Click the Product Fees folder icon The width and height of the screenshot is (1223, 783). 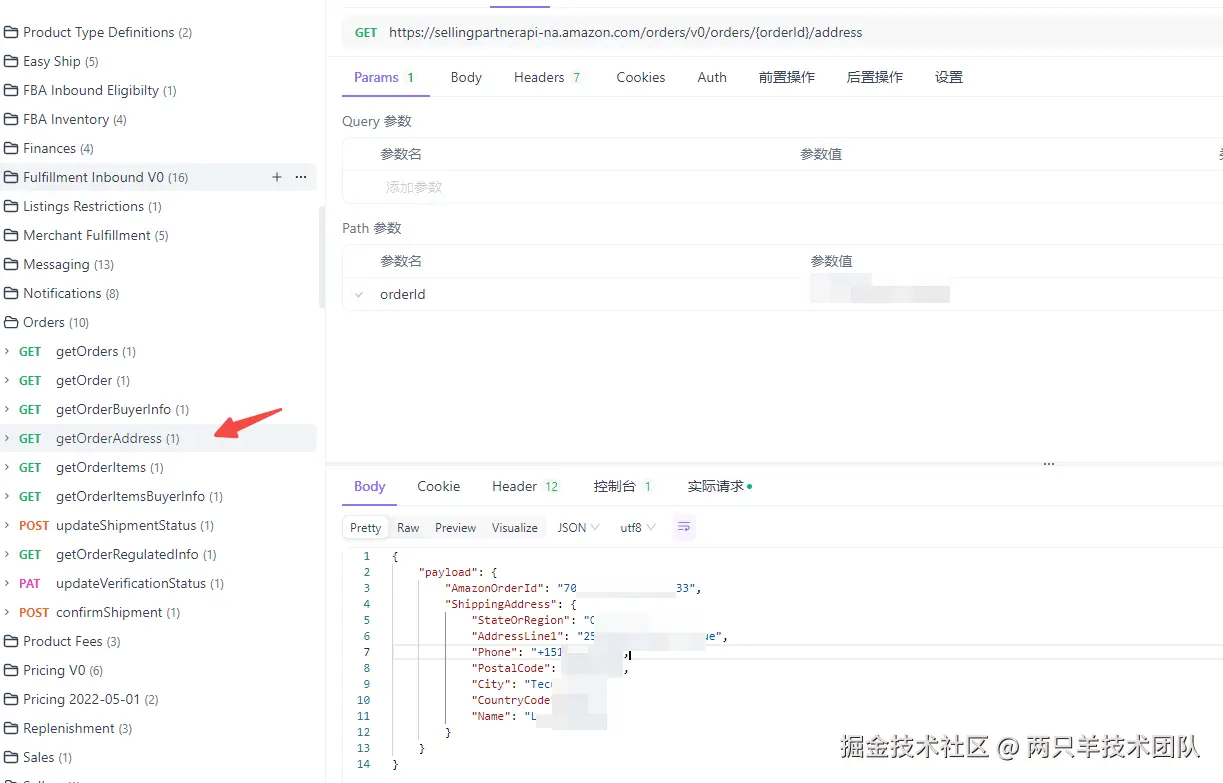[11, 641]
